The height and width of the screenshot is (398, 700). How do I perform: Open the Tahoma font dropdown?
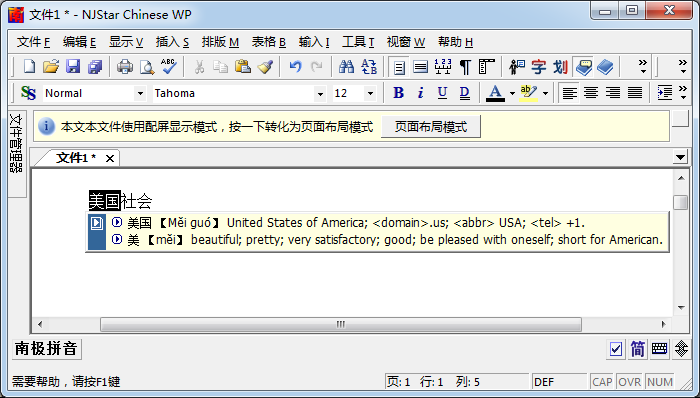(x=320, y=93)
